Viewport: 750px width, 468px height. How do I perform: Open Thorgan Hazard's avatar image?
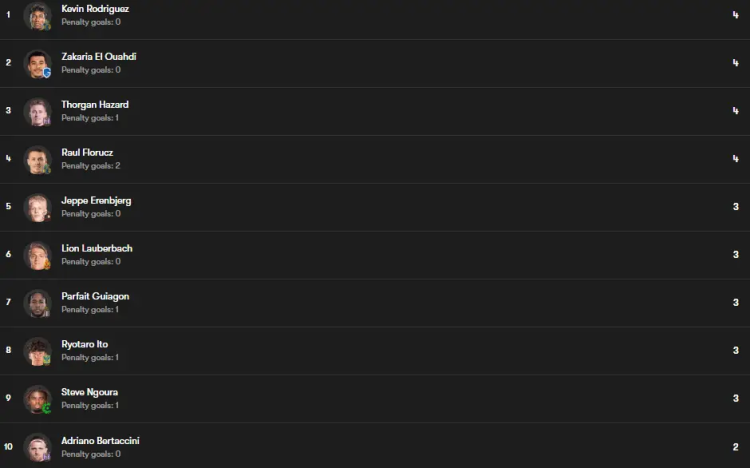37,111
